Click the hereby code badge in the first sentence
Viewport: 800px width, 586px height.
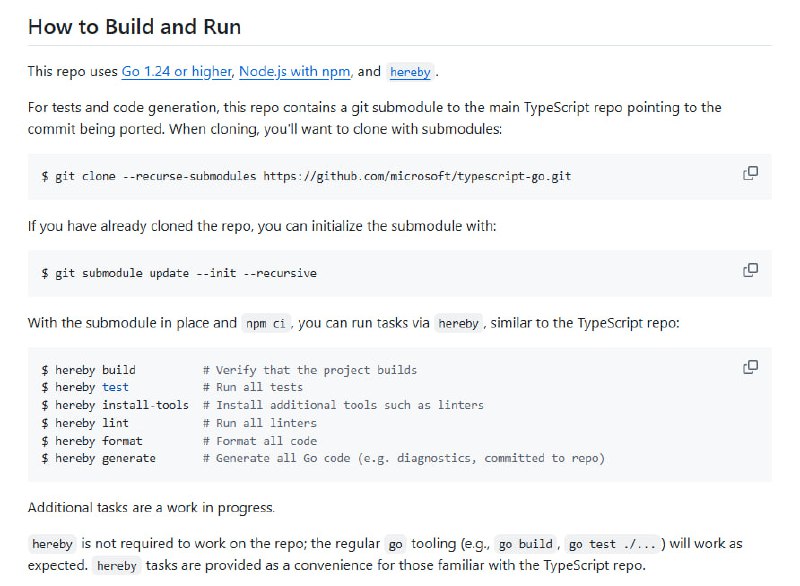[409, 71]
